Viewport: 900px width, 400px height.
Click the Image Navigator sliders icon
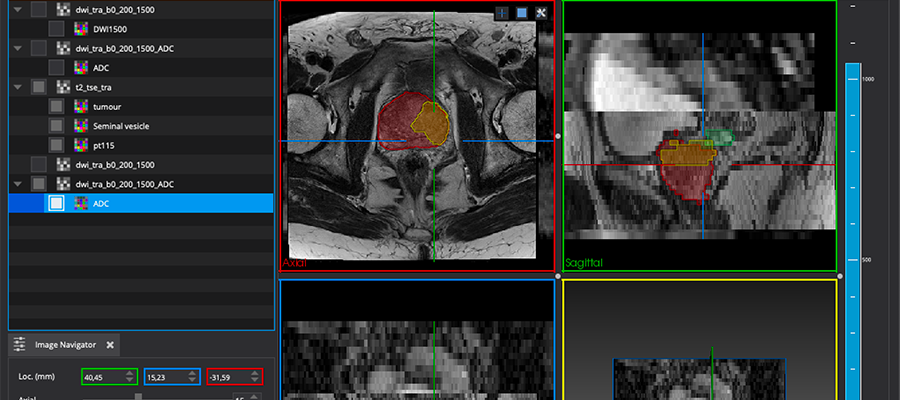pyautogui.click(x=20, y=345)
